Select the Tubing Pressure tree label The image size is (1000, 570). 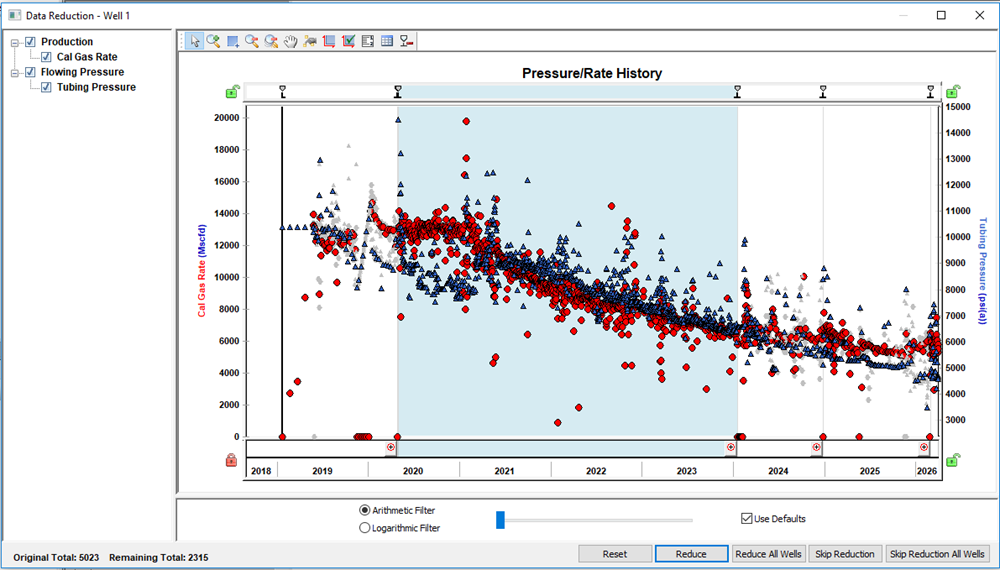(x=96, y=87)
